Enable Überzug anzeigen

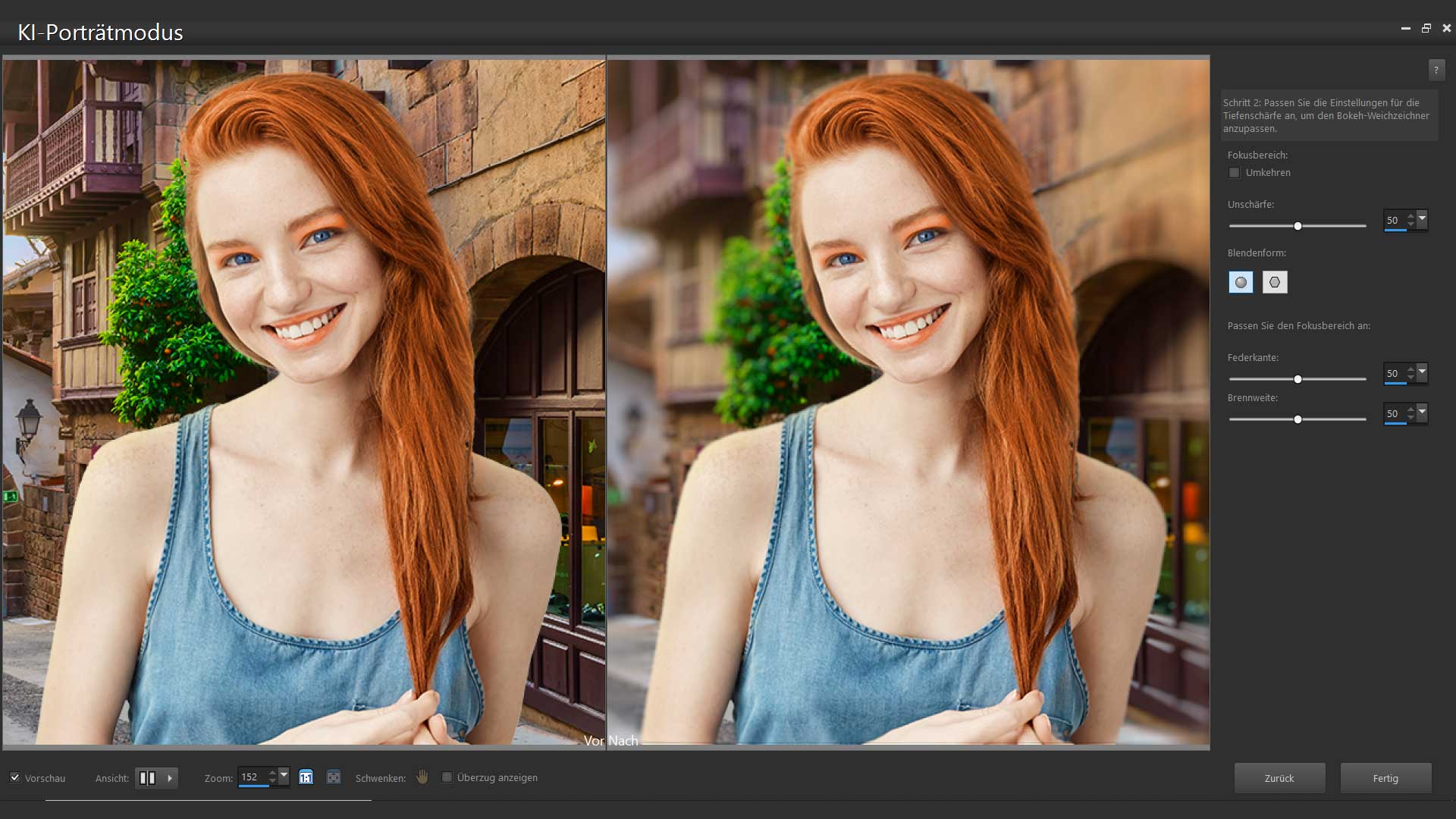click(x=447, y=777)
